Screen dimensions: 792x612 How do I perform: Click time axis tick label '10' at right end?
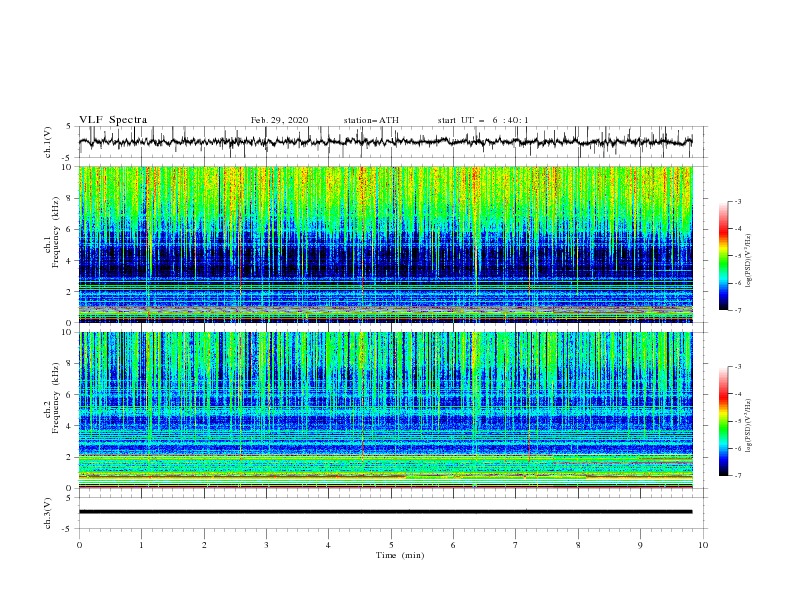click(x=703, y=545)
